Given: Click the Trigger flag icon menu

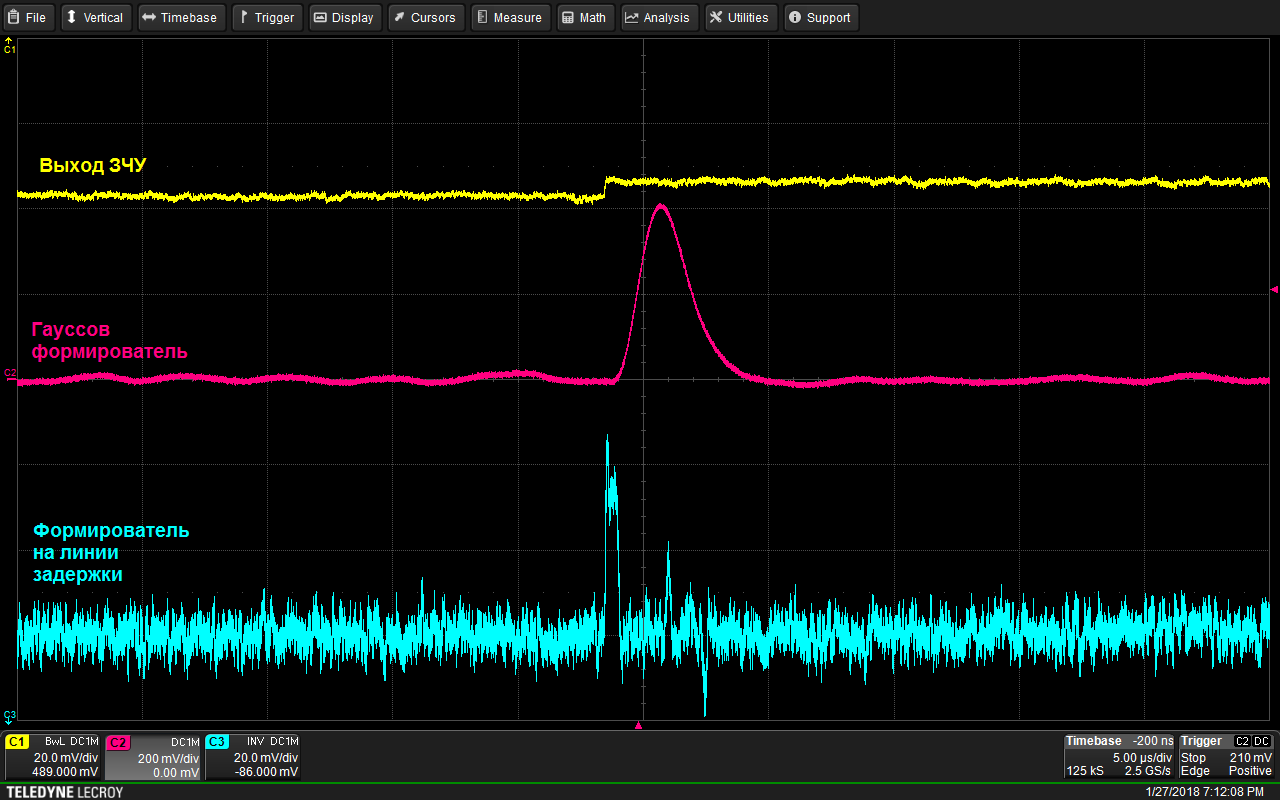Looking at the screenshot, I should point(266,17).
